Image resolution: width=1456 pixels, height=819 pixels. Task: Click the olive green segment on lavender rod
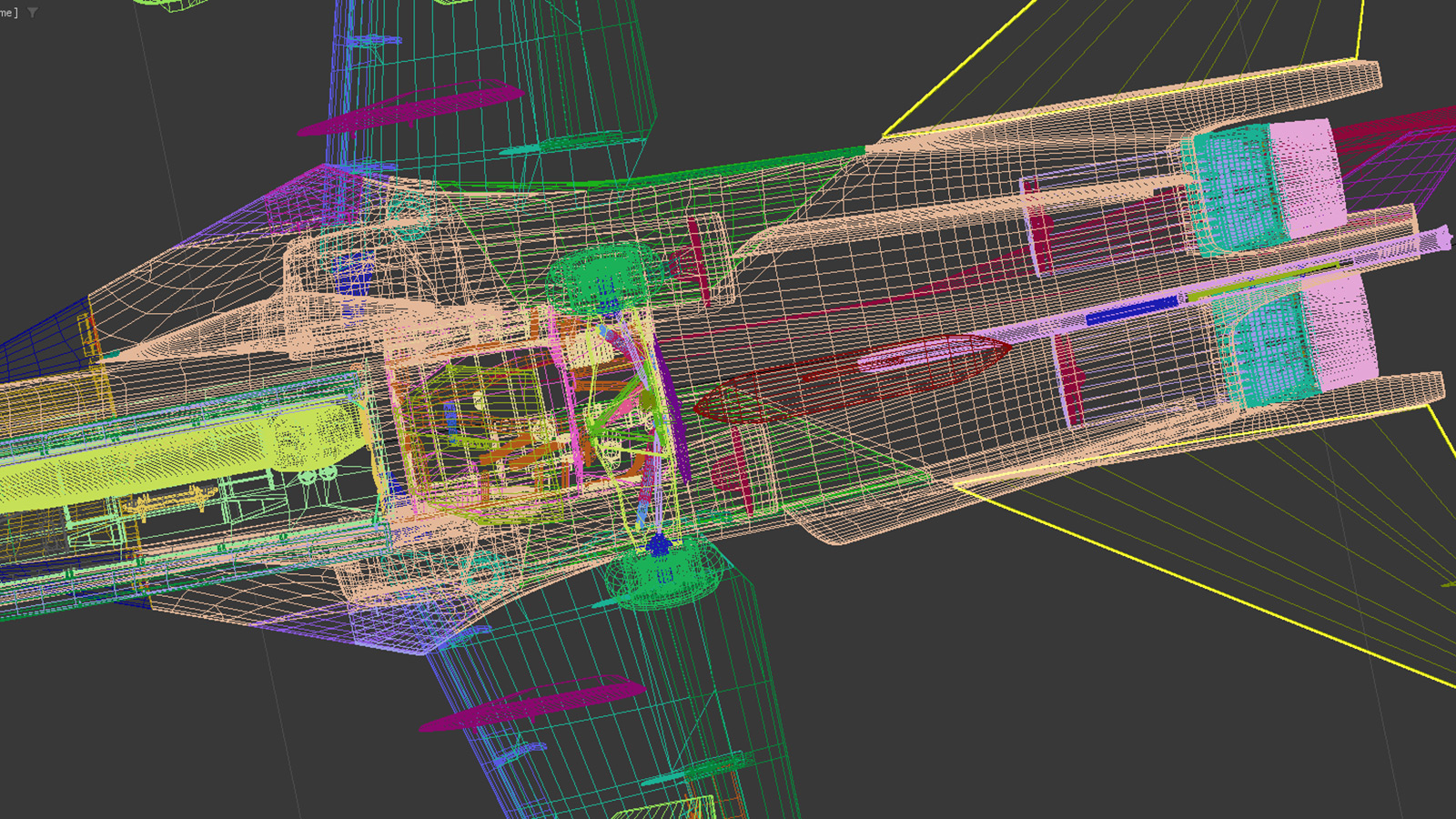[x=1265, y=278]
